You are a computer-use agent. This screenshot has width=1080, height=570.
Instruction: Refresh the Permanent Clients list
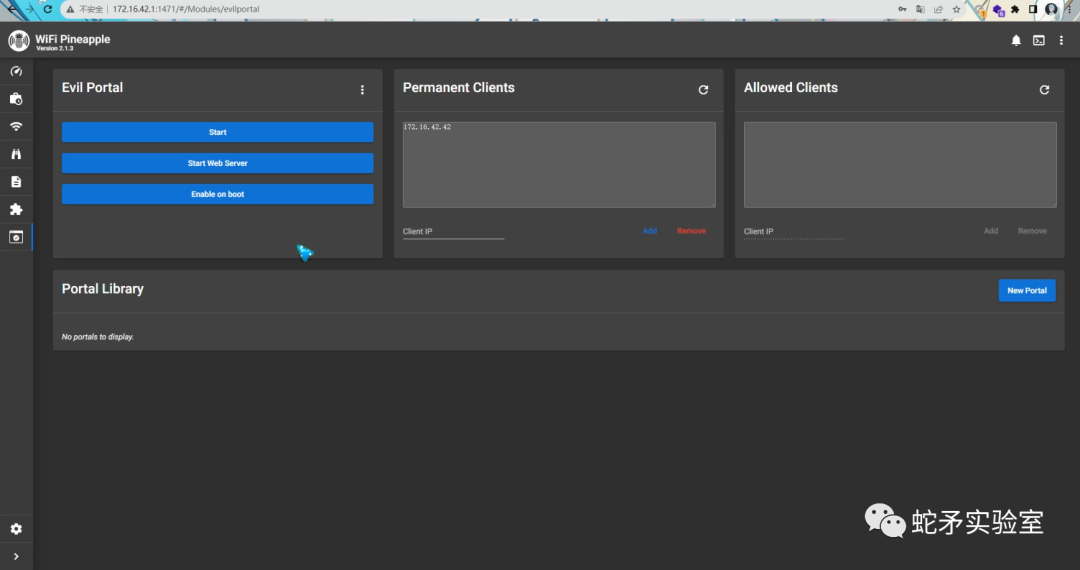tap(703, 89)
